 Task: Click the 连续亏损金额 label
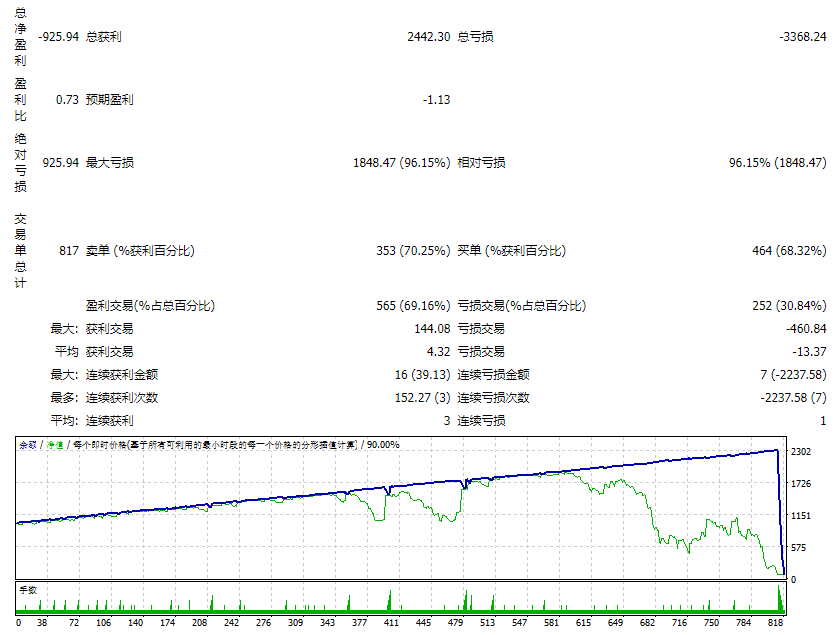click(494, 374)
